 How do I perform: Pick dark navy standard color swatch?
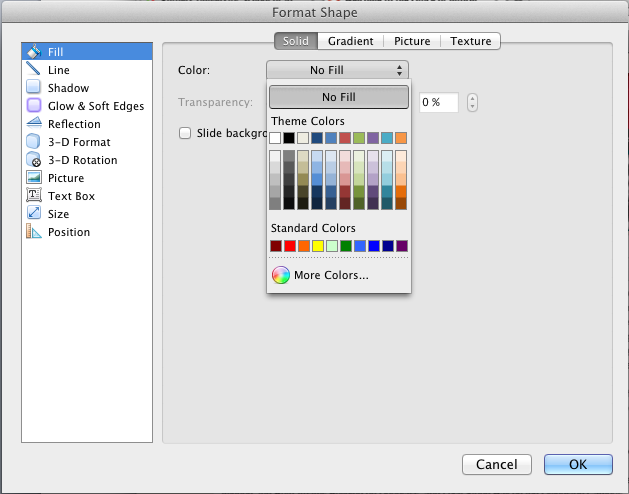click(x=388, y=246)
